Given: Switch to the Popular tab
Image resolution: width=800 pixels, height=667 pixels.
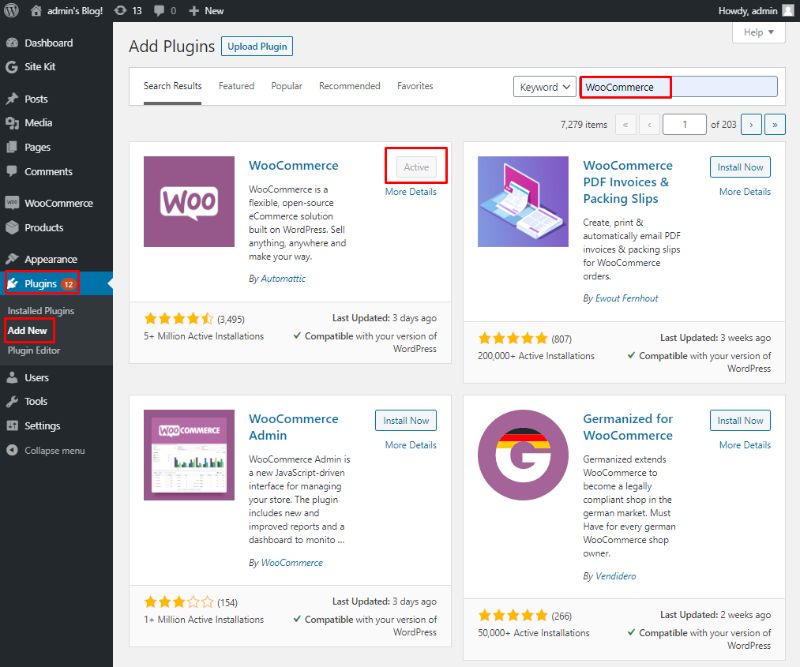Looking at the screenshot, I should [287, 86].
